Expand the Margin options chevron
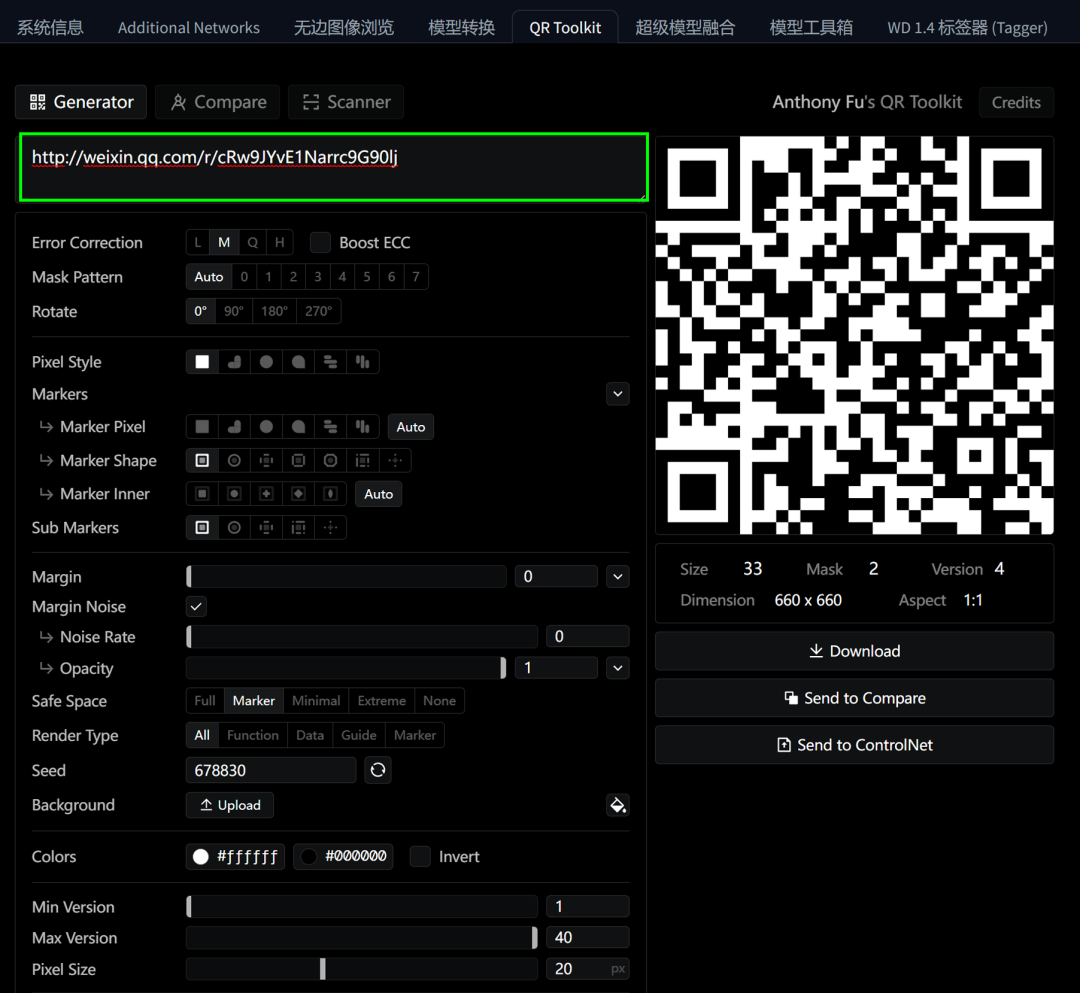Viewport: 1080px width, 993px height. 618,576
